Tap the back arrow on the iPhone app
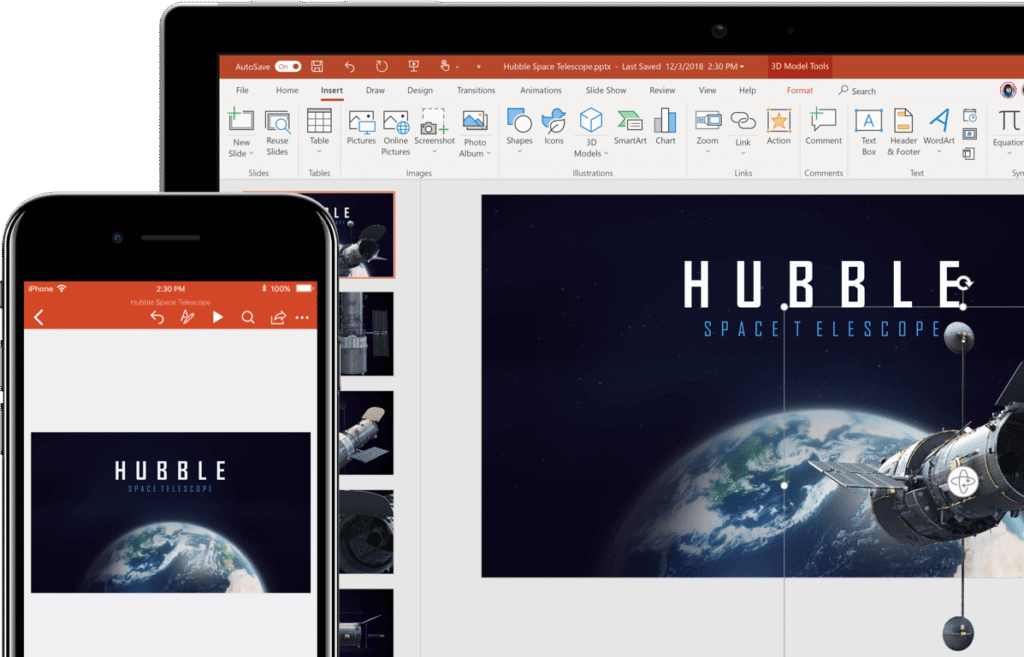This screenshot has width=1024, height=657. (39, 317)
